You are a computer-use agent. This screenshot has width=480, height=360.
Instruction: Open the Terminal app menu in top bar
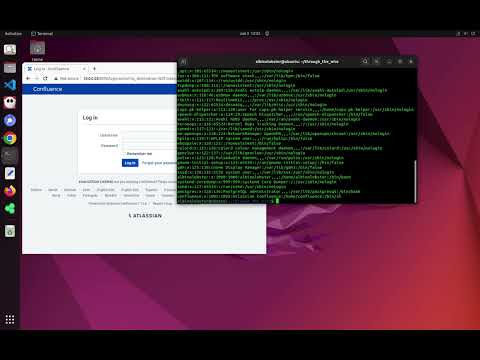pyautogui.click(x=42, y=34)
